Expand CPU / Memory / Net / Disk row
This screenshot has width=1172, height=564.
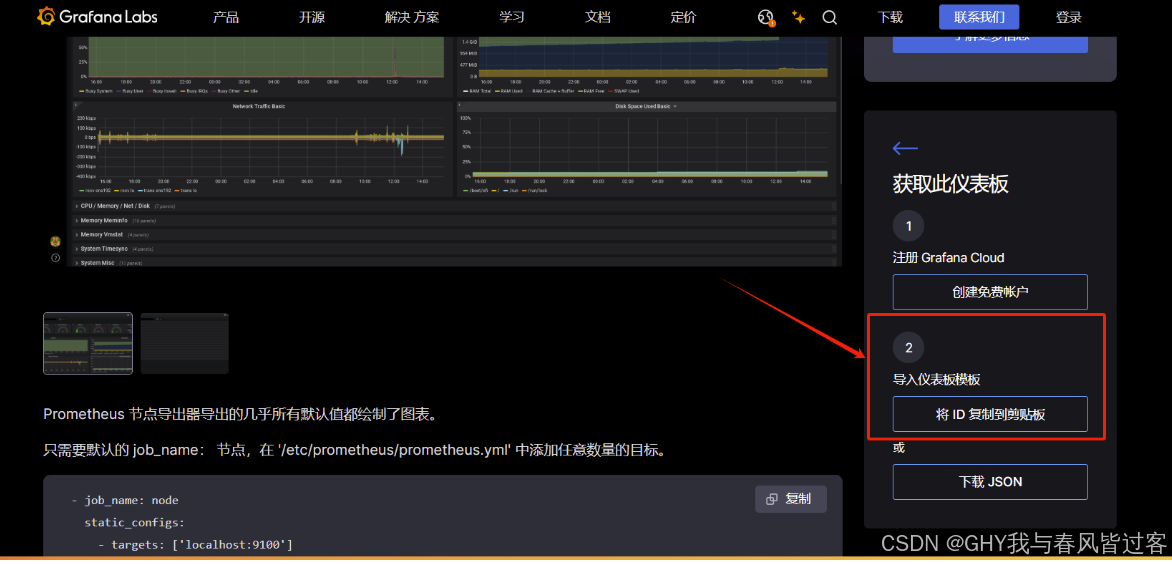(x=456, y=205)
